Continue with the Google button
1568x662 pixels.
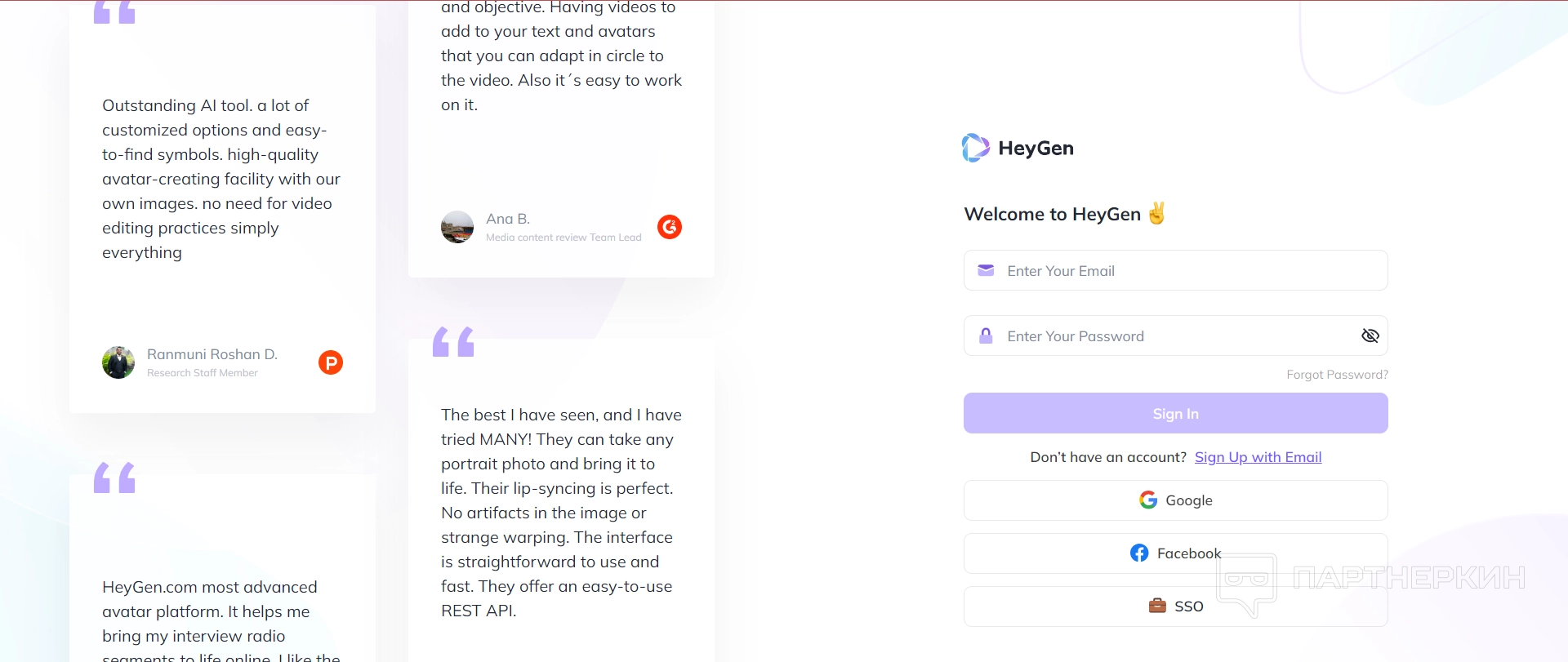(1176, 500)
